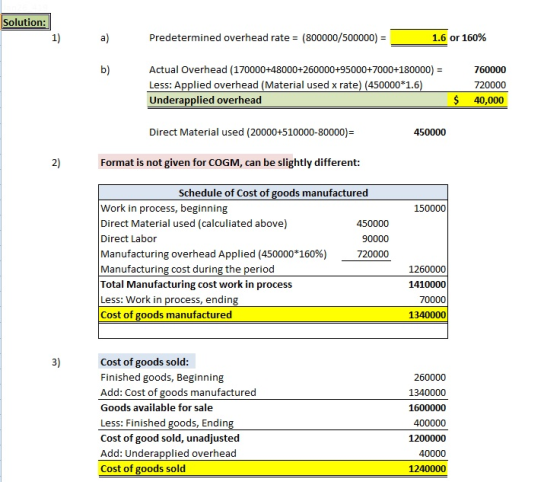Click 'Cost of good sold, unadjusted' label
This screenshot has height=482, width=560.
point(170,438)
